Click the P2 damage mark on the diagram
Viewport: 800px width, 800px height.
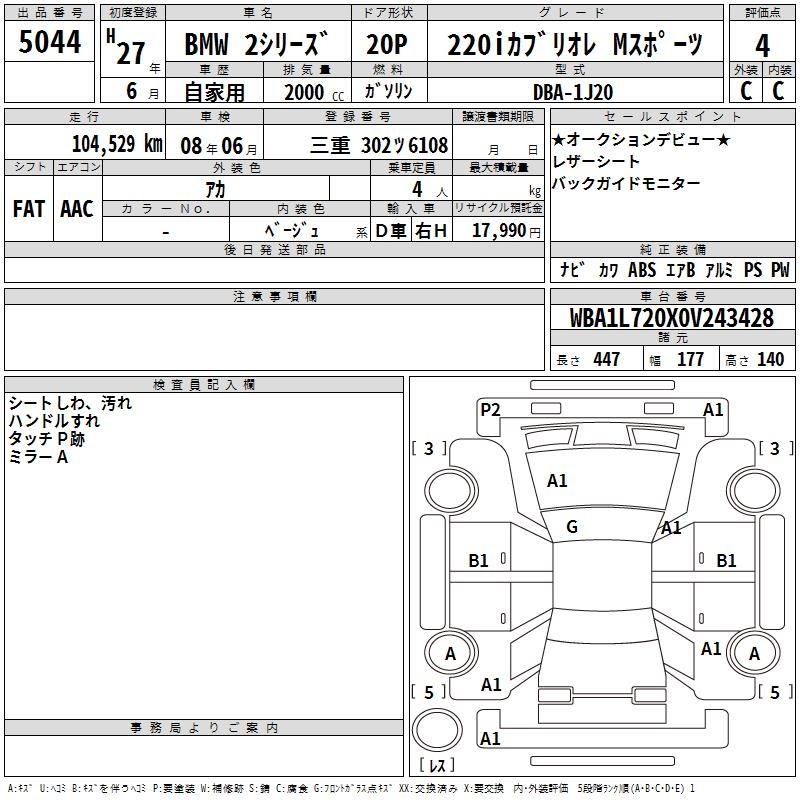point(490,410)
